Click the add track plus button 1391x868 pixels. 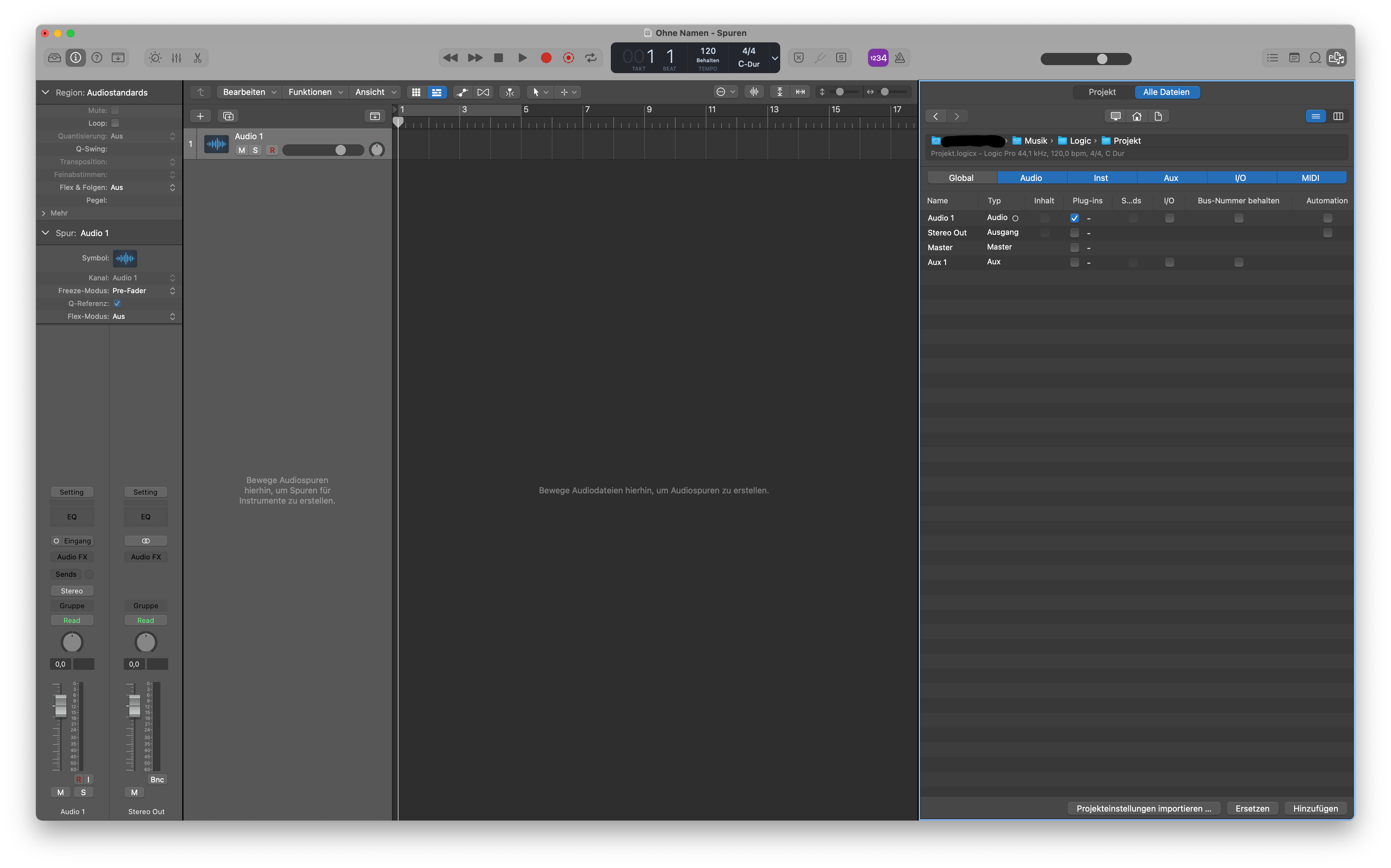coord(200,116)
